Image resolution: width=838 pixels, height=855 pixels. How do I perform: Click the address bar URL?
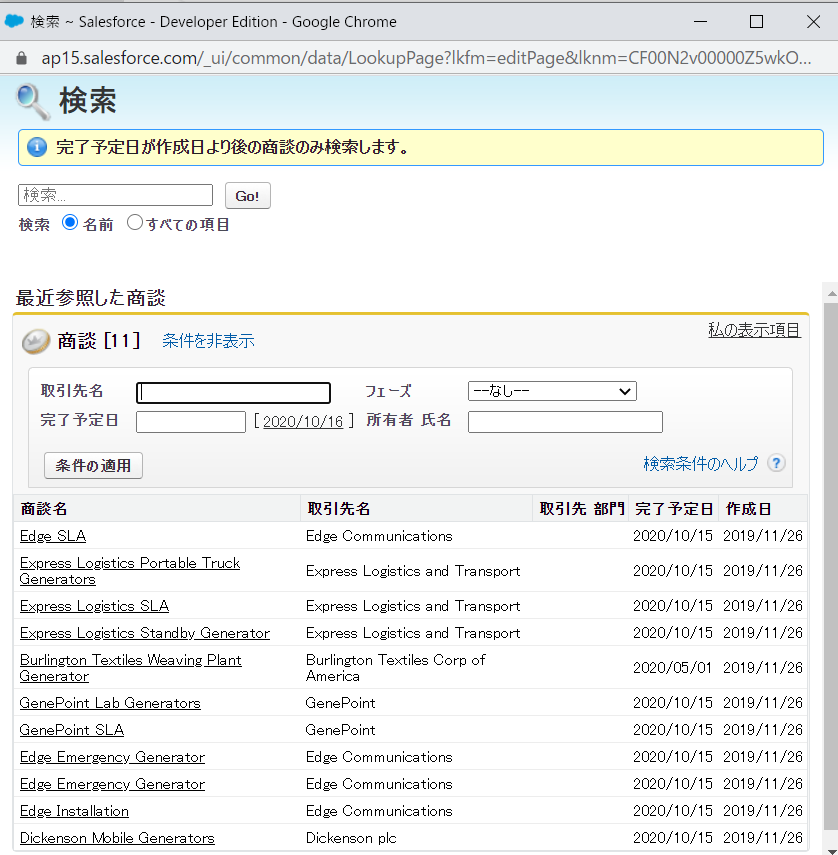pyautogui.click(x=426, y=58)
